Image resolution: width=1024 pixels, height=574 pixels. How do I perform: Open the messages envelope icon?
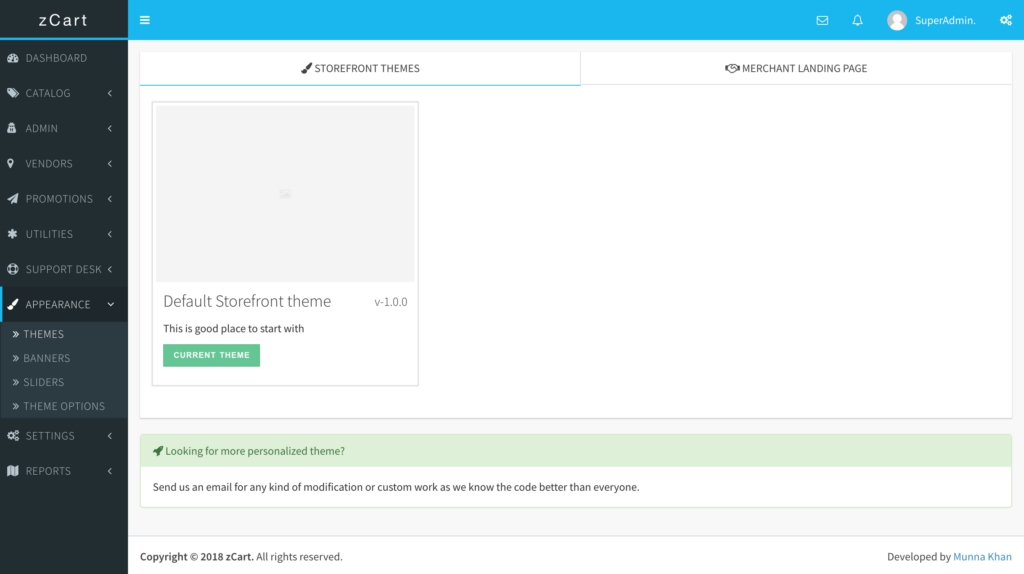point(822,20)
